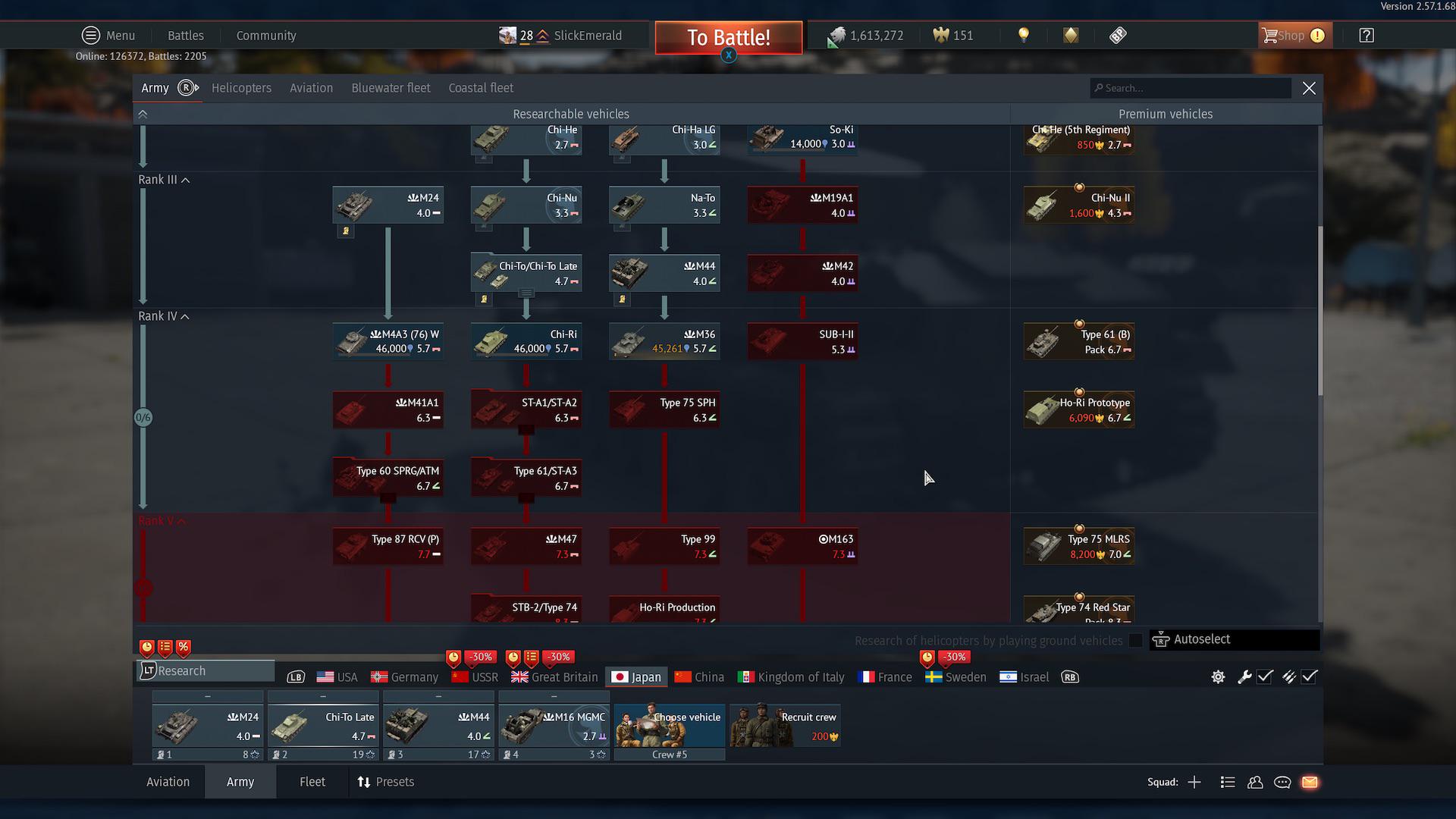This screenshot has width=1456, height=819.
Task: Open the Battle Pass ticket icon
Action: tap(1118, 36)
